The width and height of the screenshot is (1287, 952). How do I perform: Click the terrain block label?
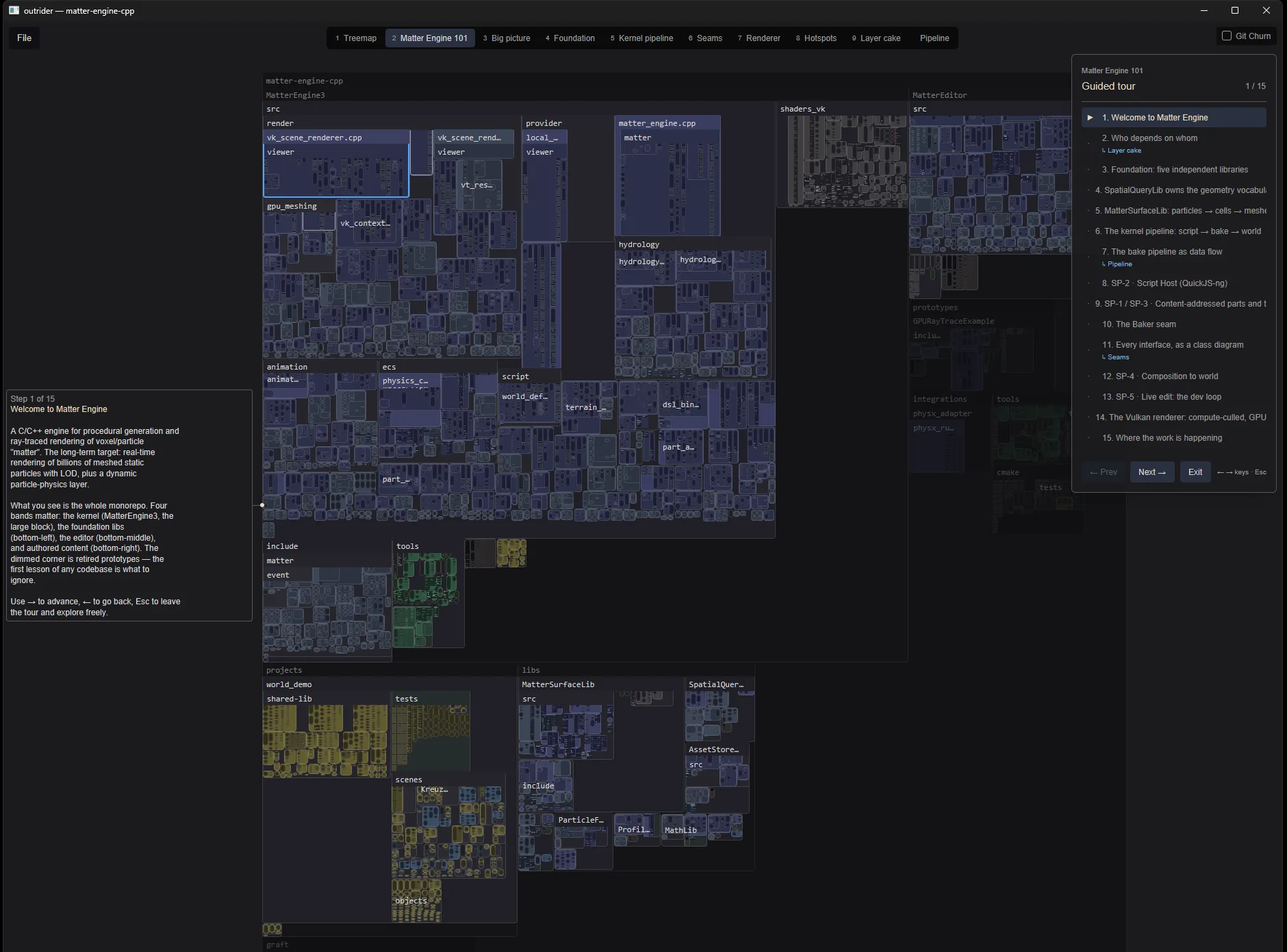point(585,407)
